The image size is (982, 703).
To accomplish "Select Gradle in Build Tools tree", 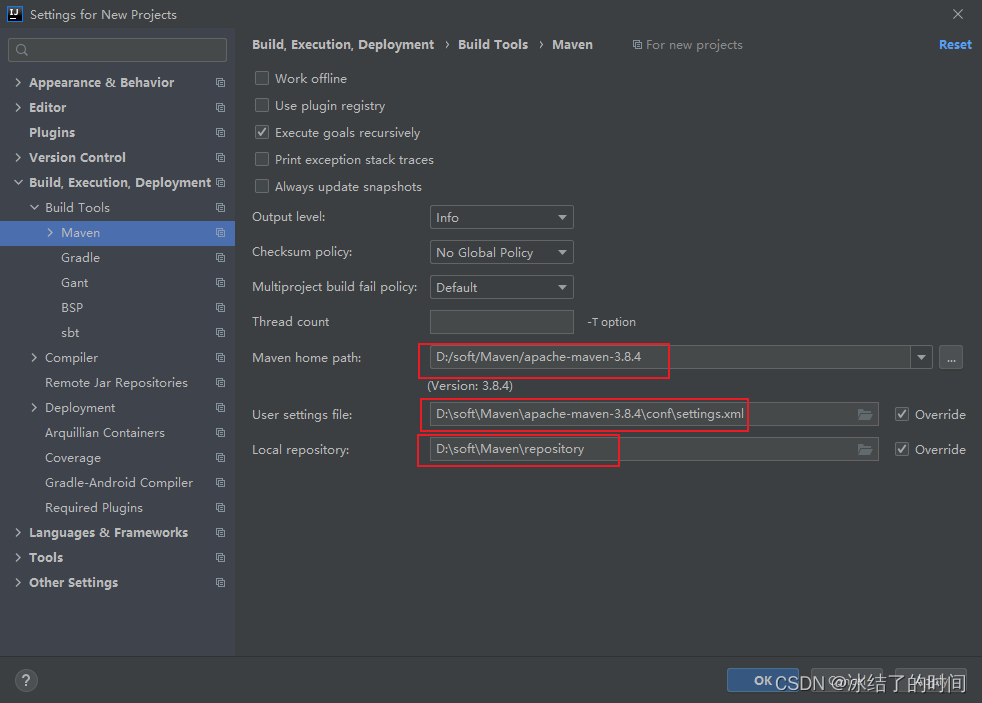I will 80,258.
